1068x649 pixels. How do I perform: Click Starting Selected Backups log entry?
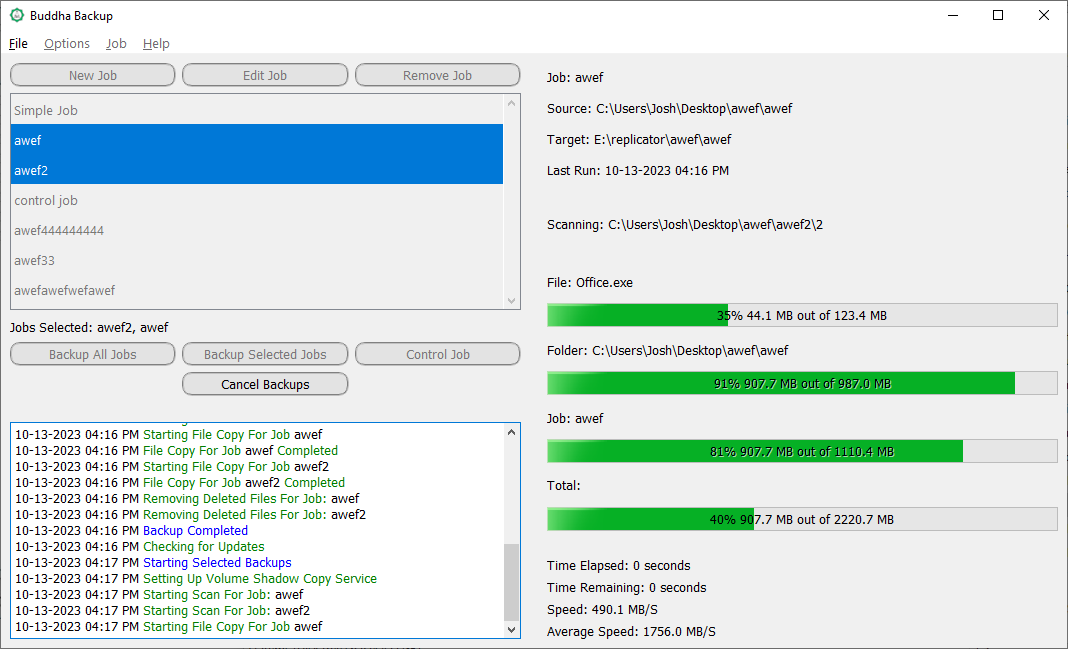click(217, 563)
